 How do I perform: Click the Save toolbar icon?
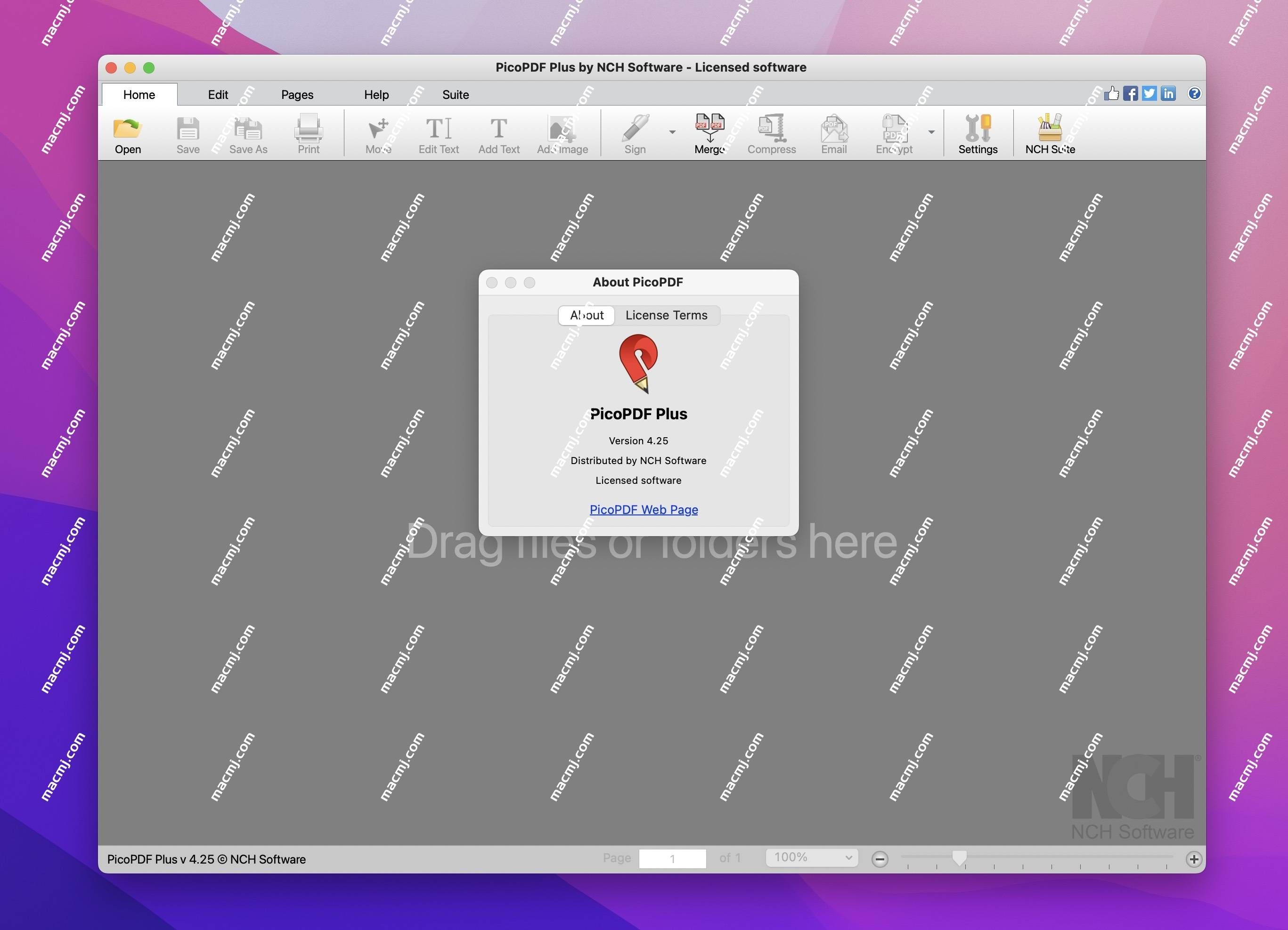click(188, 135)
